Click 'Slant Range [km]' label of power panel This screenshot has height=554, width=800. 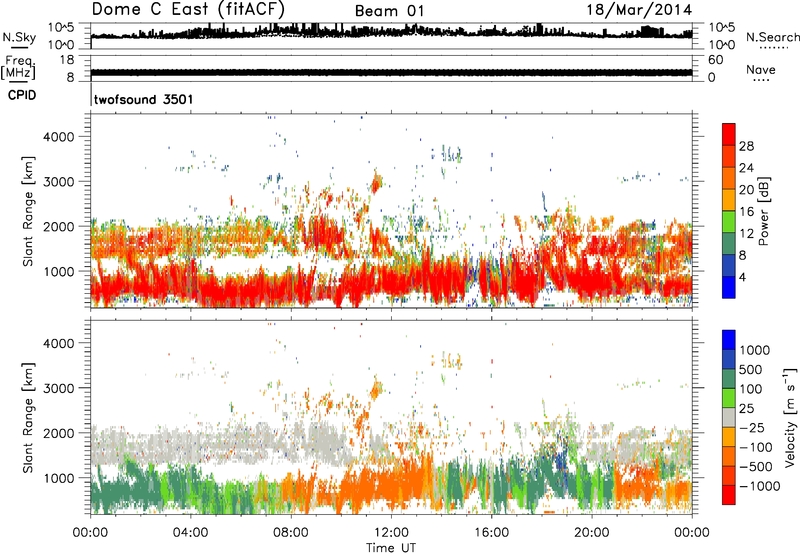28,211
